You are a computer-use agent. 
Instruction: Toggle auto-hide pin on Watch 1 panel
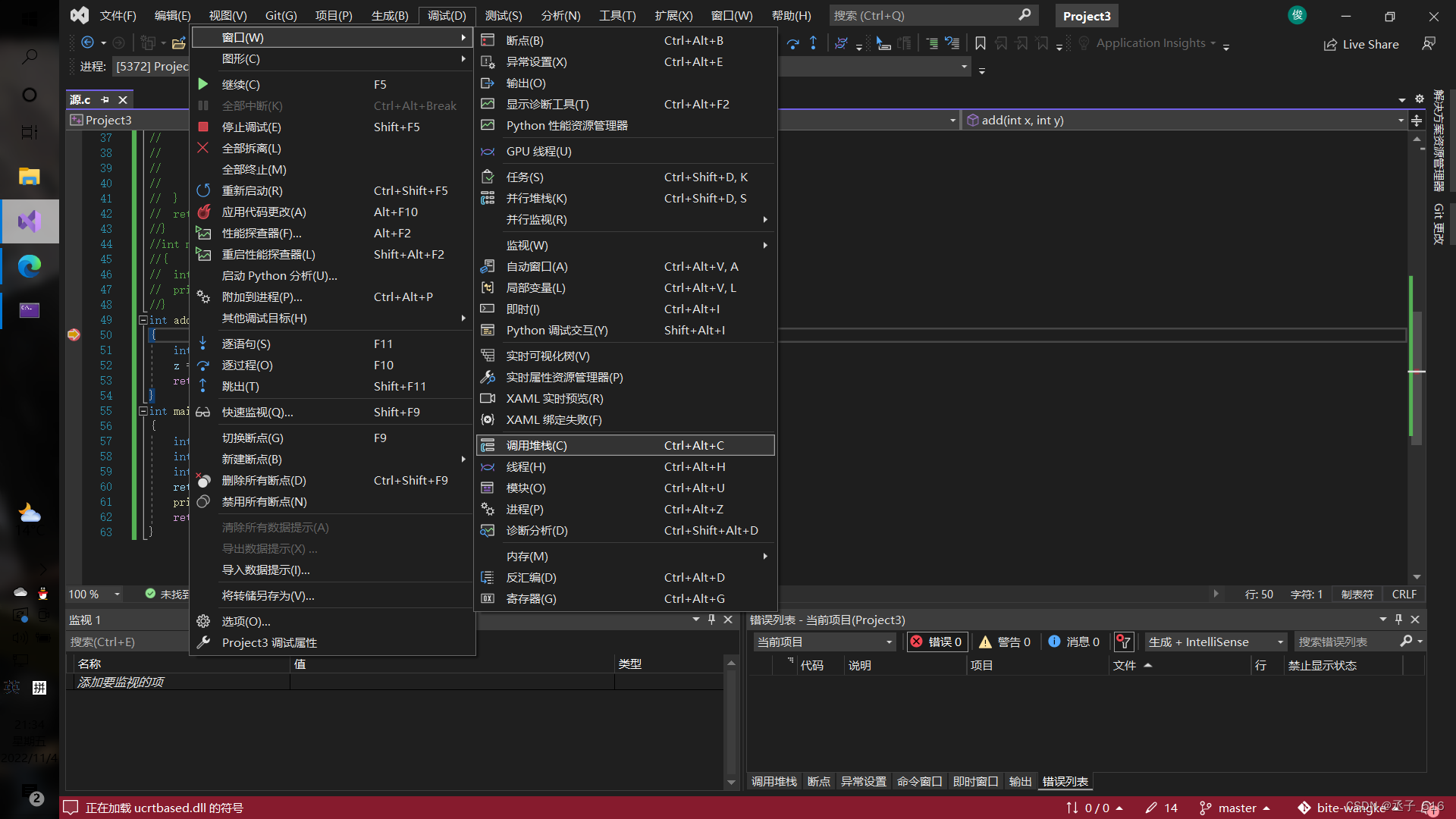click(711, 620)
